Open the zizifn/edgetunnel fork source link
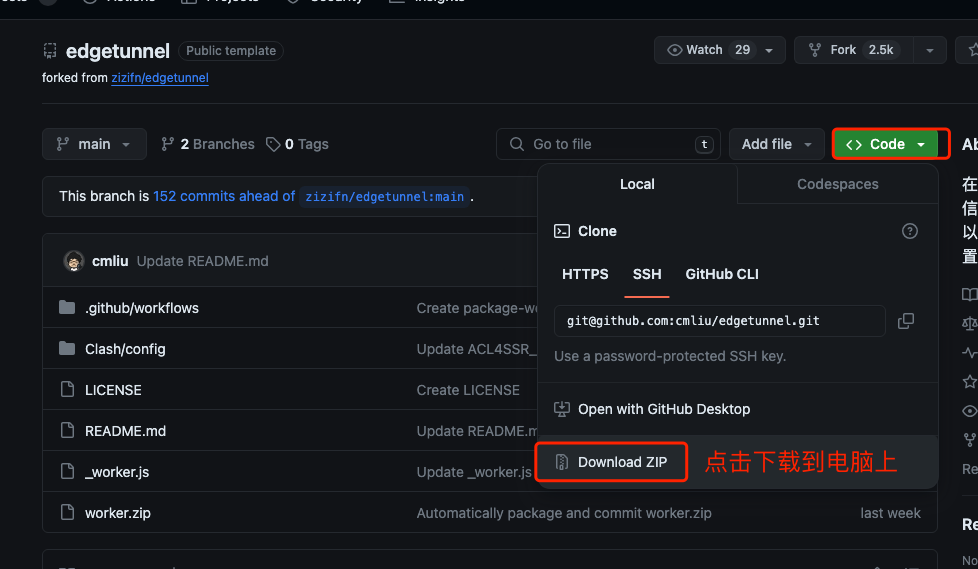This screenshot has height=569, width=978. coord(160,78)
